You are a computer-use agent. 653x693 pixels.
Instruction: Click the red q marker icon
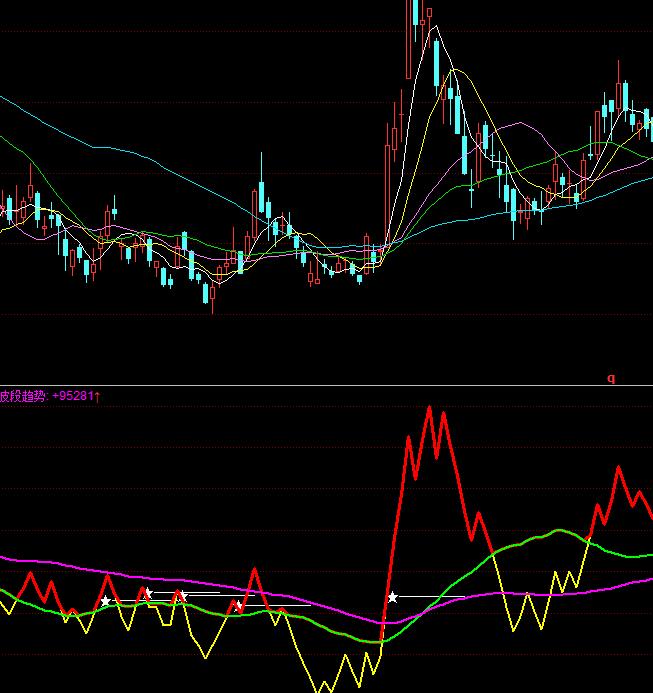611,378
